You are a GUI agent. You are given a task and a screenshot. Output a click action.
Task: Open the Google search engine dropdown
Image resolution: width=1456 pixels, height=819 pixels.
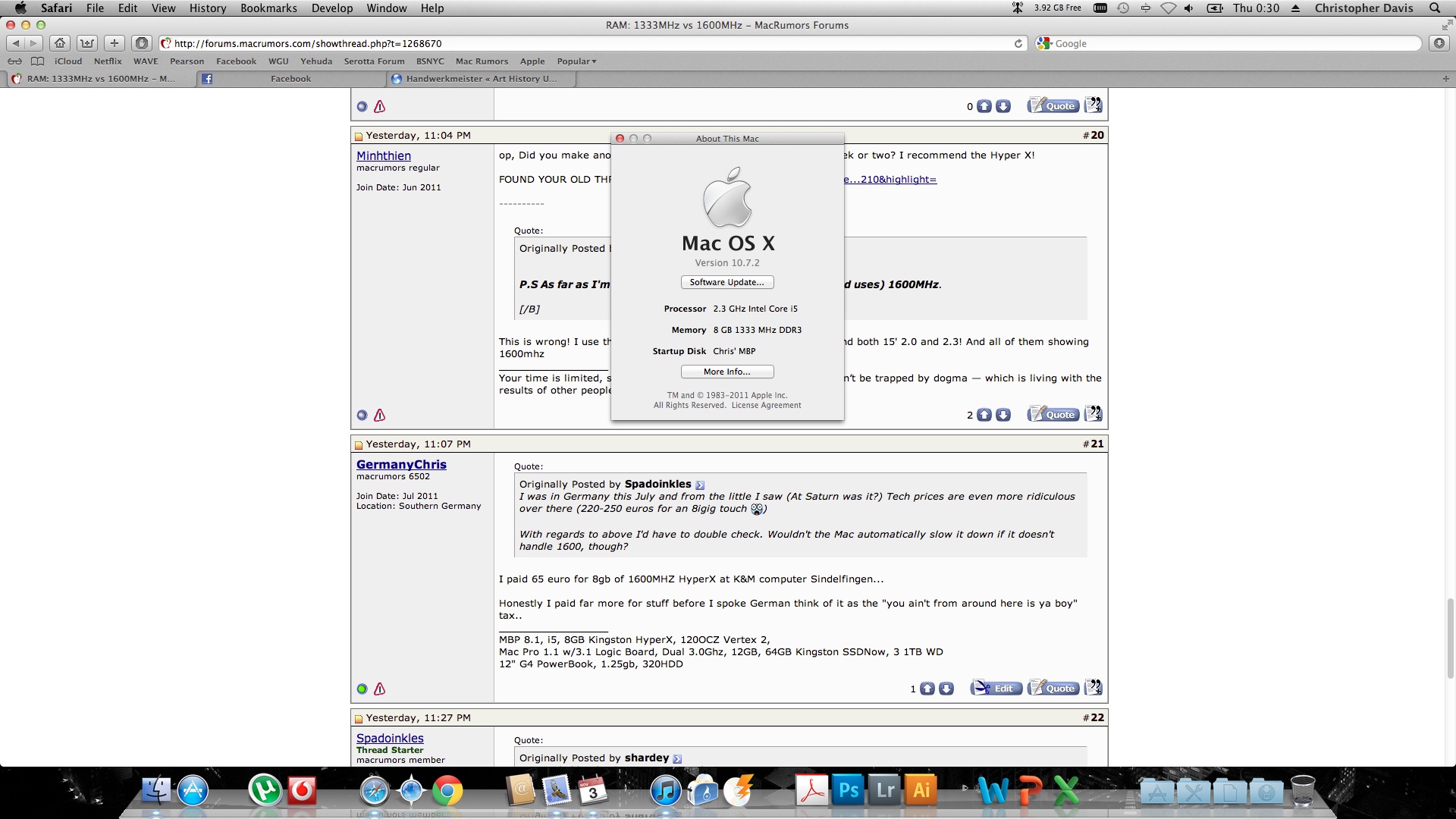1045,43
